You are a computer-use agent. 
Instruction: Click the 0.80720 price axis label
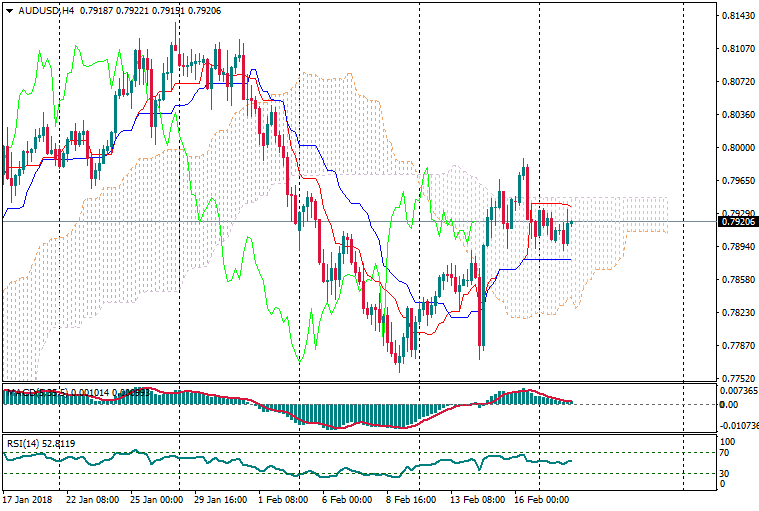737,82
